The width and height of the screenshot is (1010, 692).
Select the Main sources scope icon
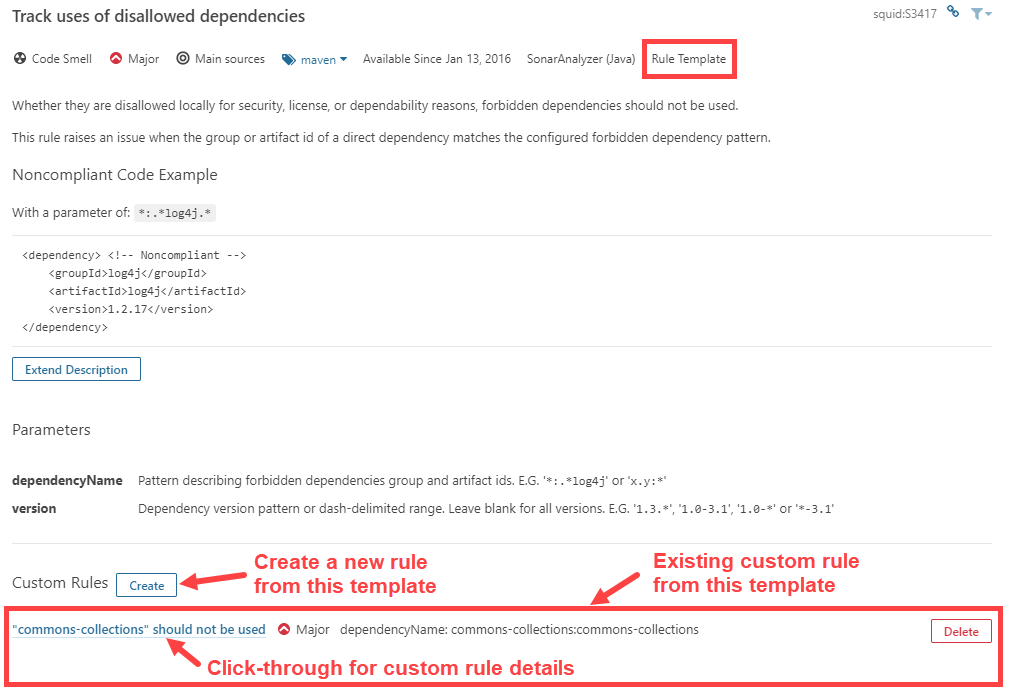(181, 59)
